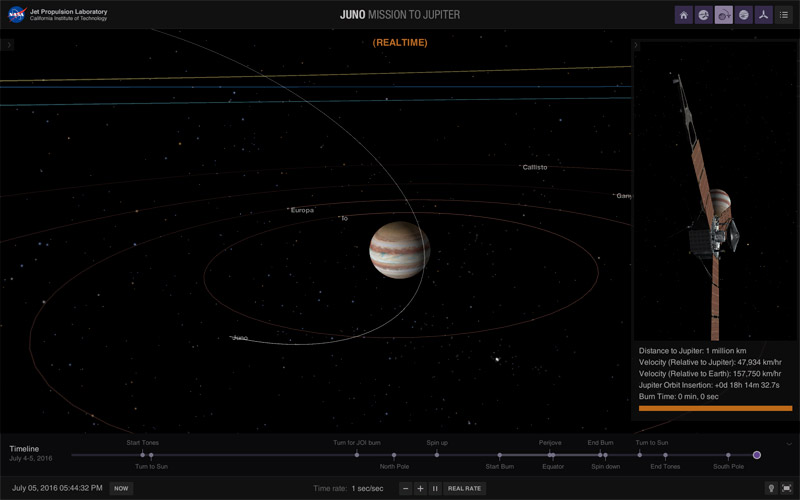Jump to Spin down timeline marker
The height and width of the screenshot is (500, 800).
[x=605, y=455]
